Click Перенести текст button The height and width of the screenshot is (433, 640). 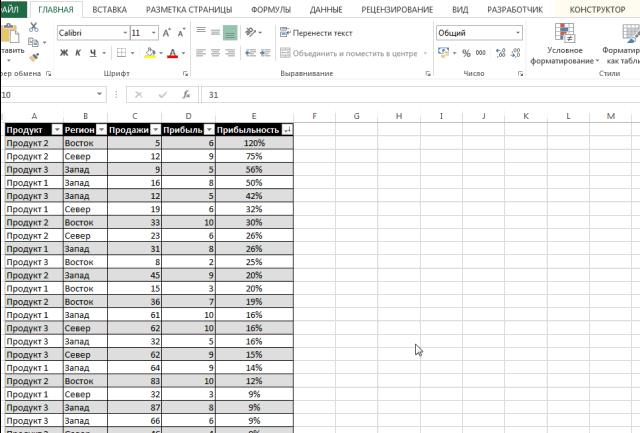point(316,33)
